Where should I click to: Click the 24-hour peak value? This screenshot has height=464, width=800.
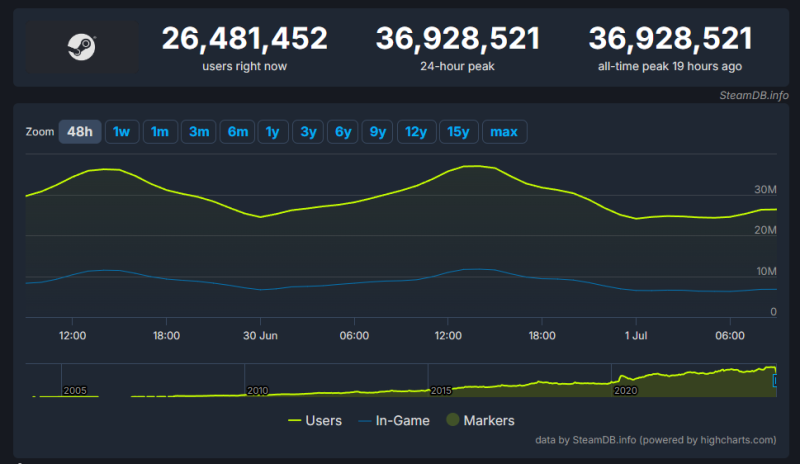click(457, 39)
